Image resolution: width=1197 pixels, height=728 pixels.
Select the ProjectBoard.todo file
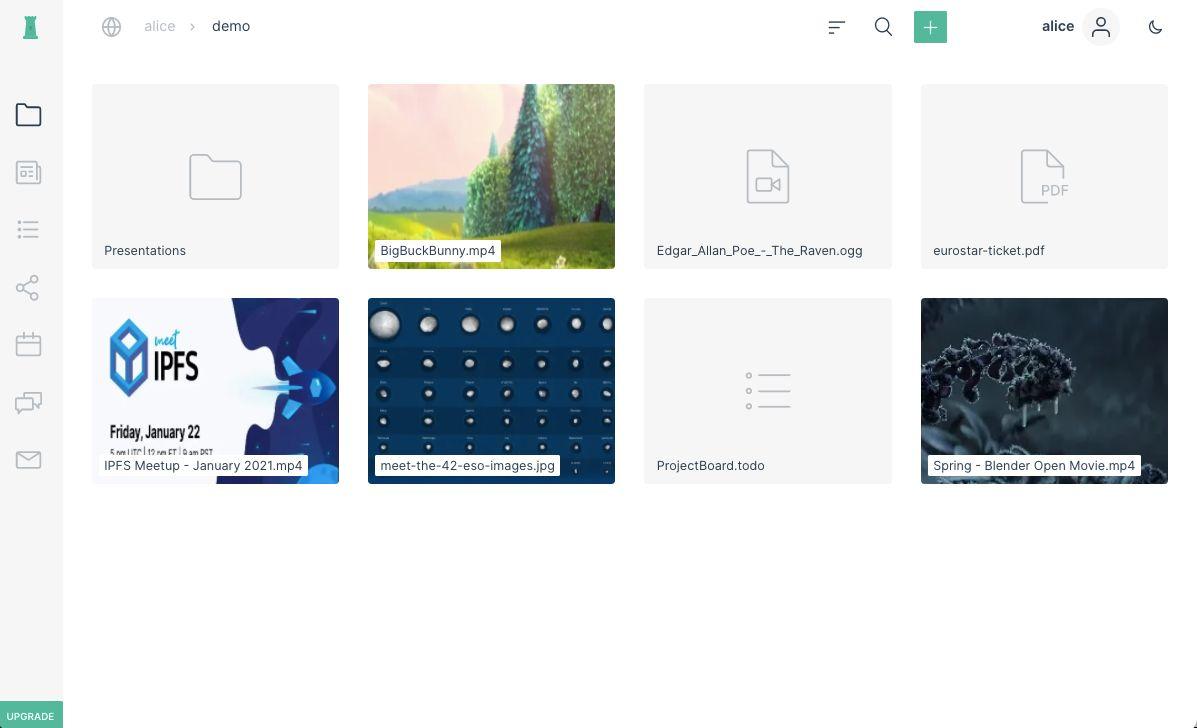pos(767,391)
